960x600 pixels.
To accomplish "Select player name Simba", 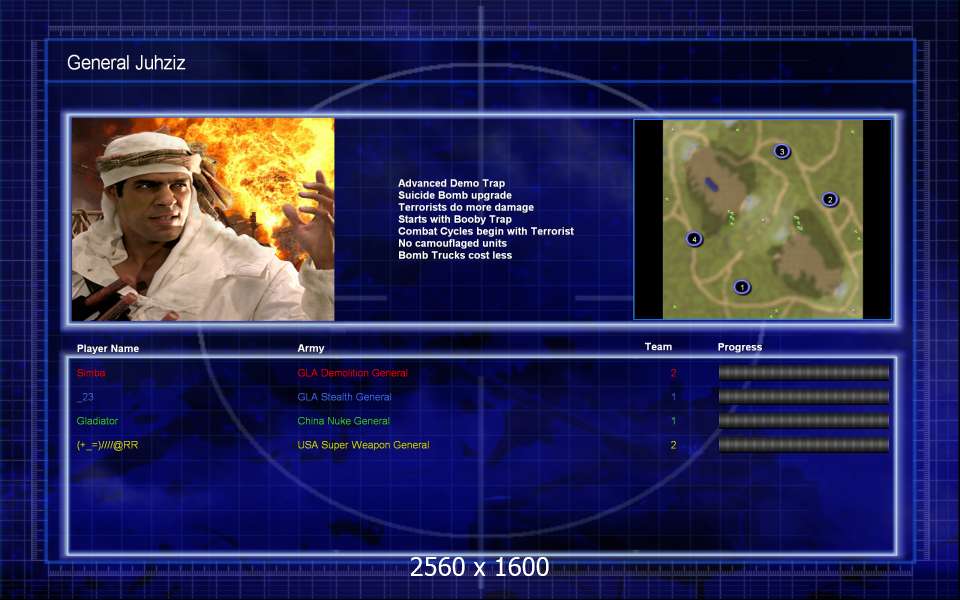I will 91,373.
